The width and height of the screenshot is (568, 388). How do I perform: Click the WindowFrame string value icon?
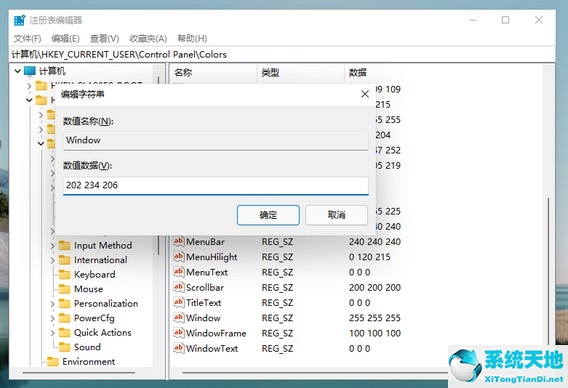pyautogui.click(x=179, y=332)
